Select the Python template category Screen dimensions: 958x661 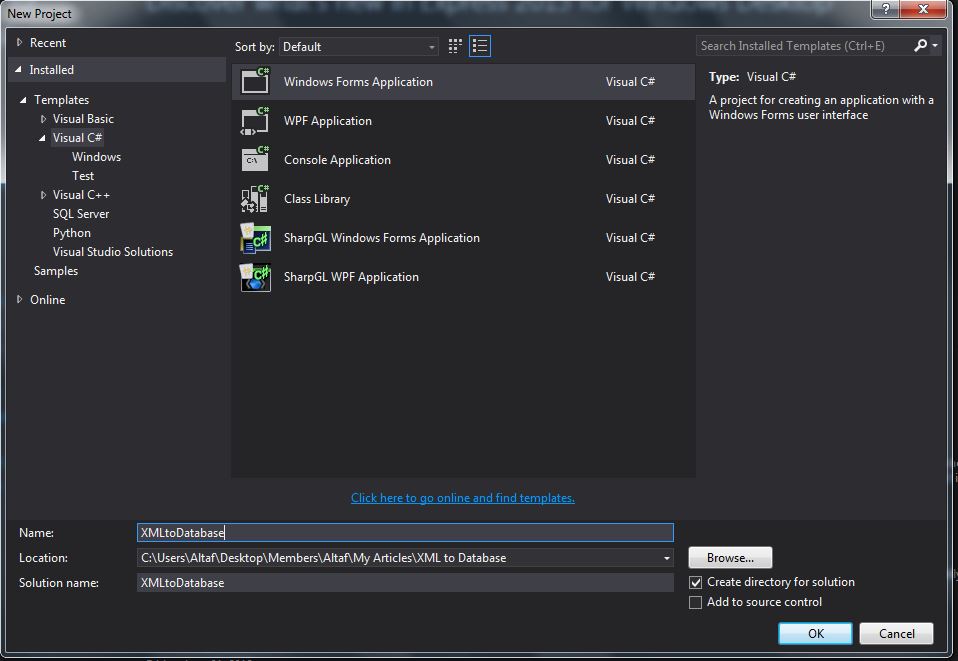point(71,232)
